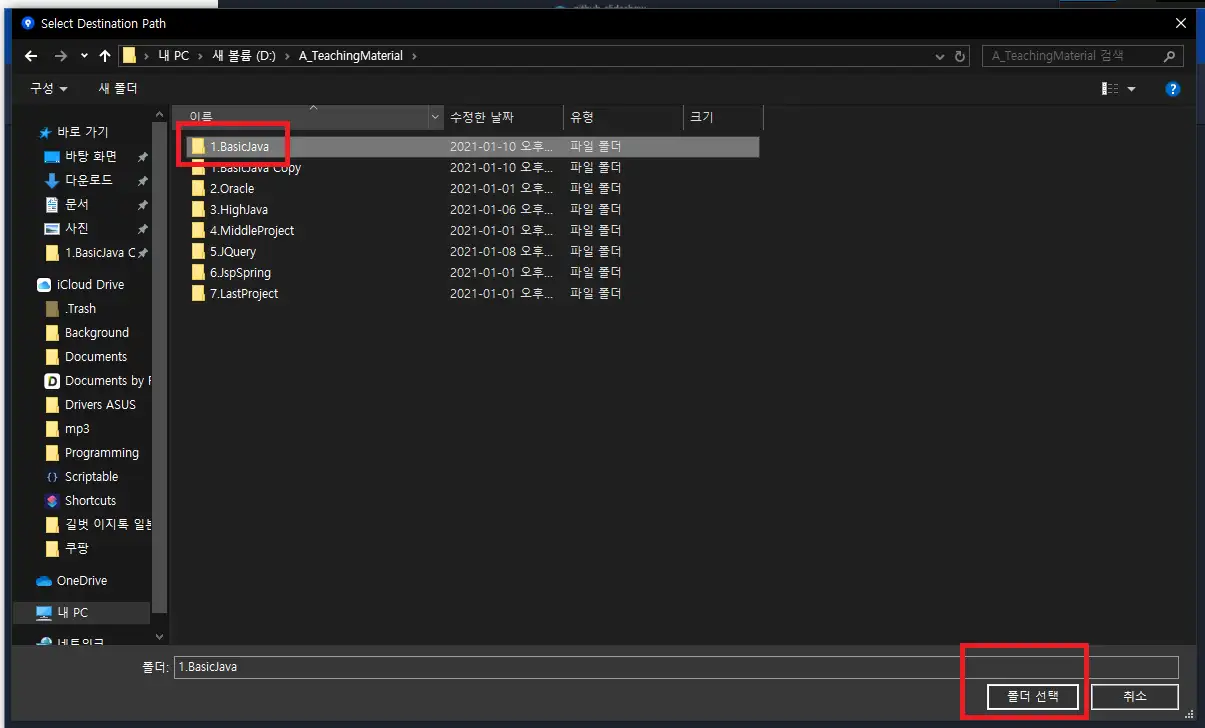Expand address bar history dropdown
The height and width of the screenshot is (728, 1205).
point(939,57)
